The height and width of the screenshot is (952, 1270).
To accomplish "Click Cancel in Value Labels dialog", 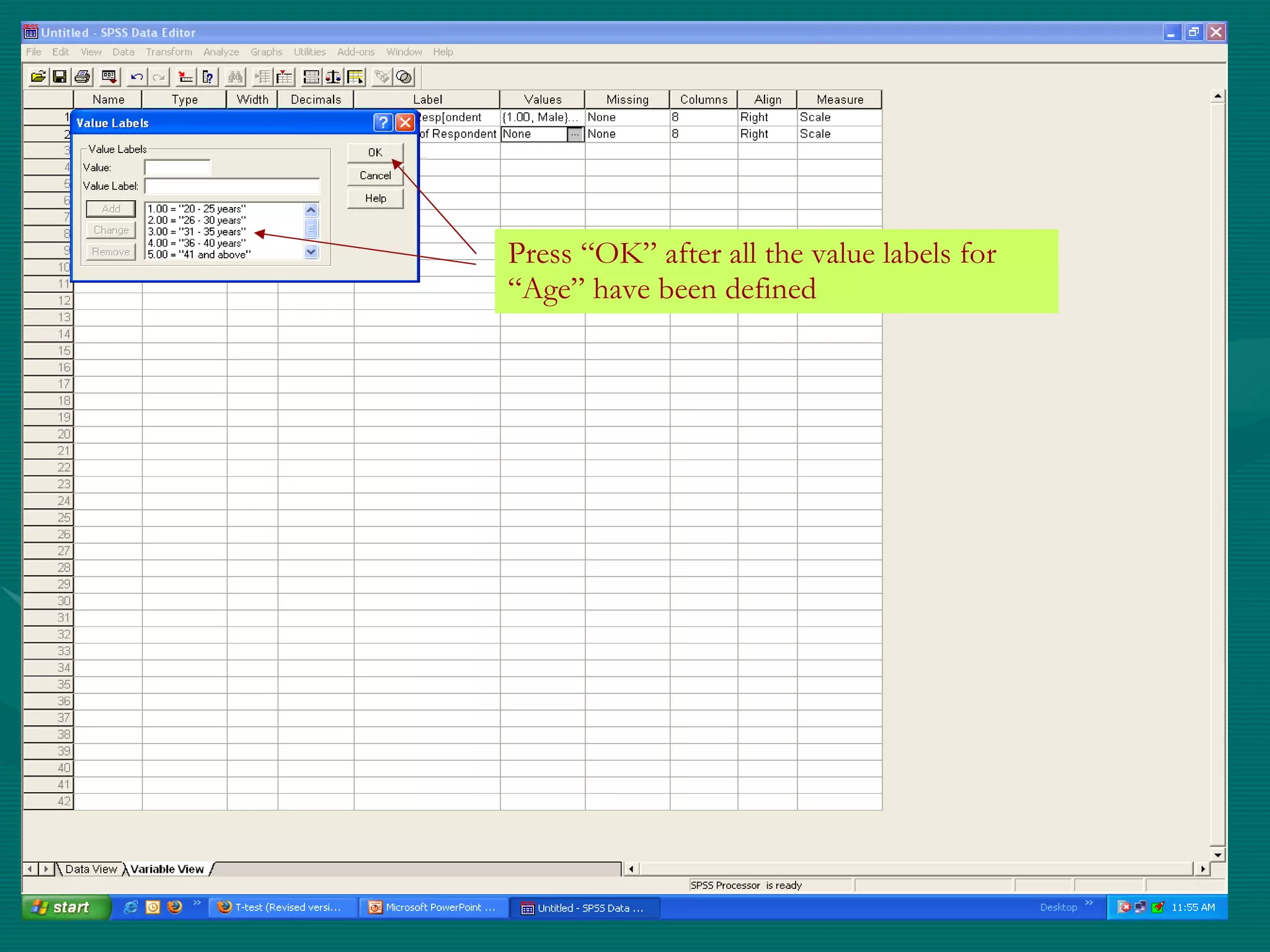I will (375, 175).
